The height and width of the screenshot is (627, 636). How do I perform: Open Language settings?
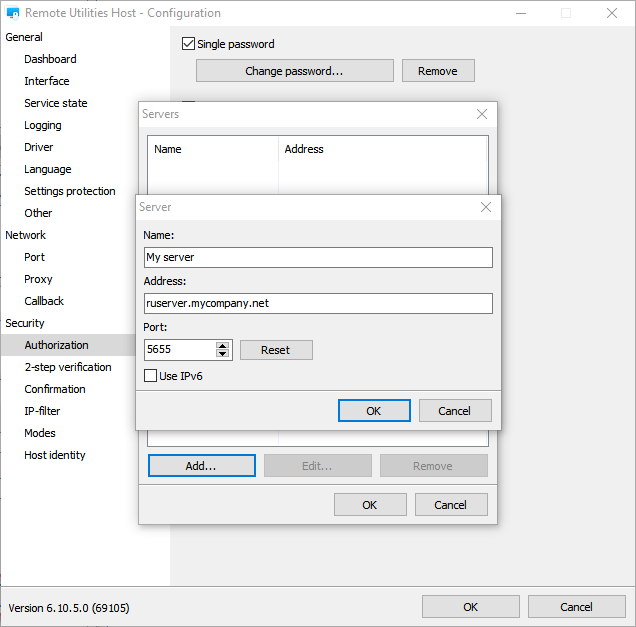pos(48,169)
